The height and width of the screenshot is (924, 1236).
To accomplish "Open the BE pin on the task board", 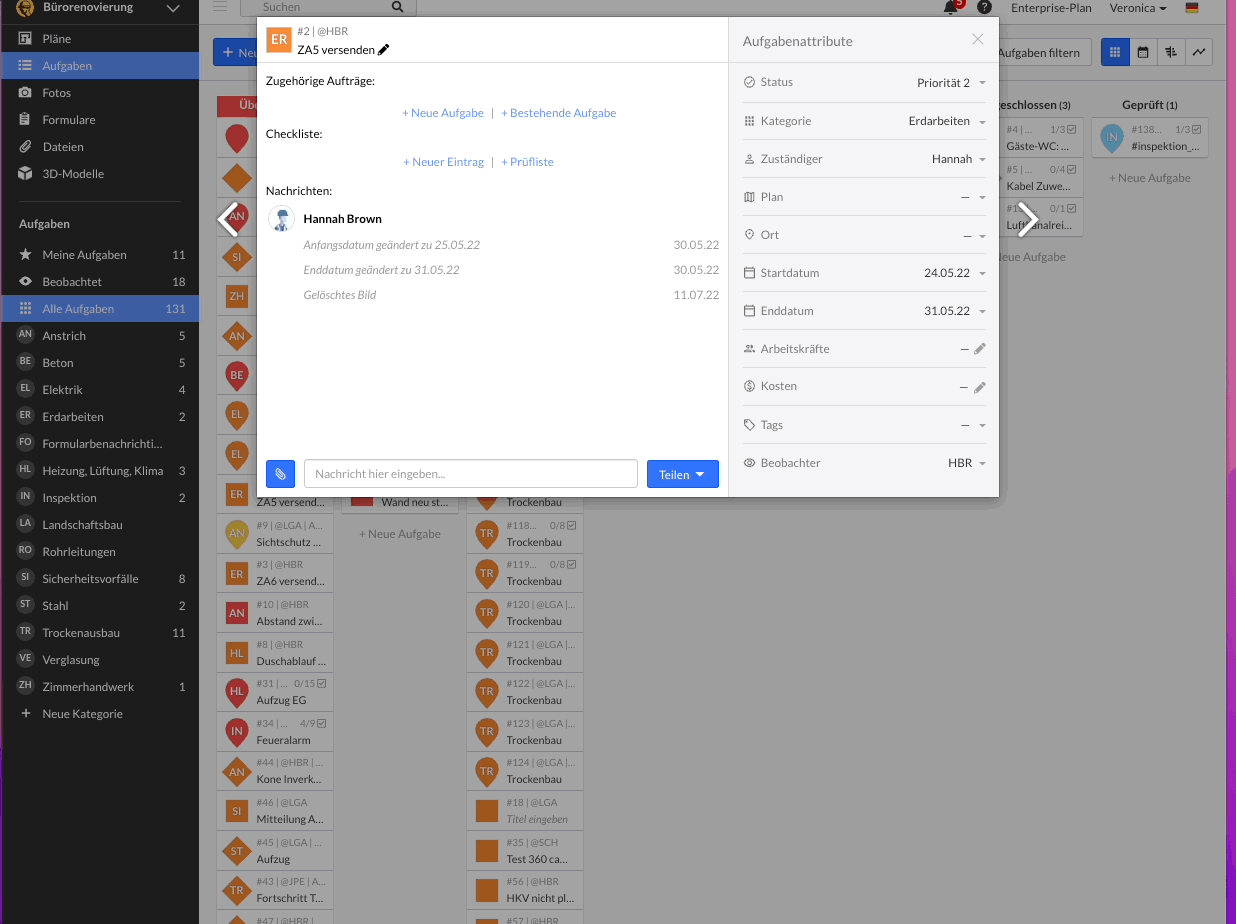I will point(237,376).
